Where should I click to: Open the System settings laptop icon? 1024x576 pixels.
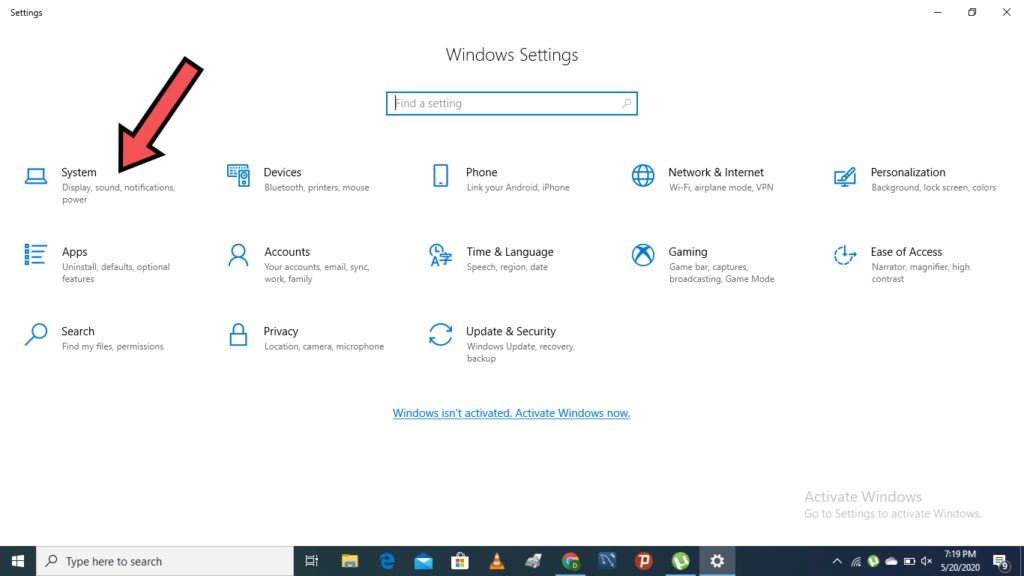(36, 176)
